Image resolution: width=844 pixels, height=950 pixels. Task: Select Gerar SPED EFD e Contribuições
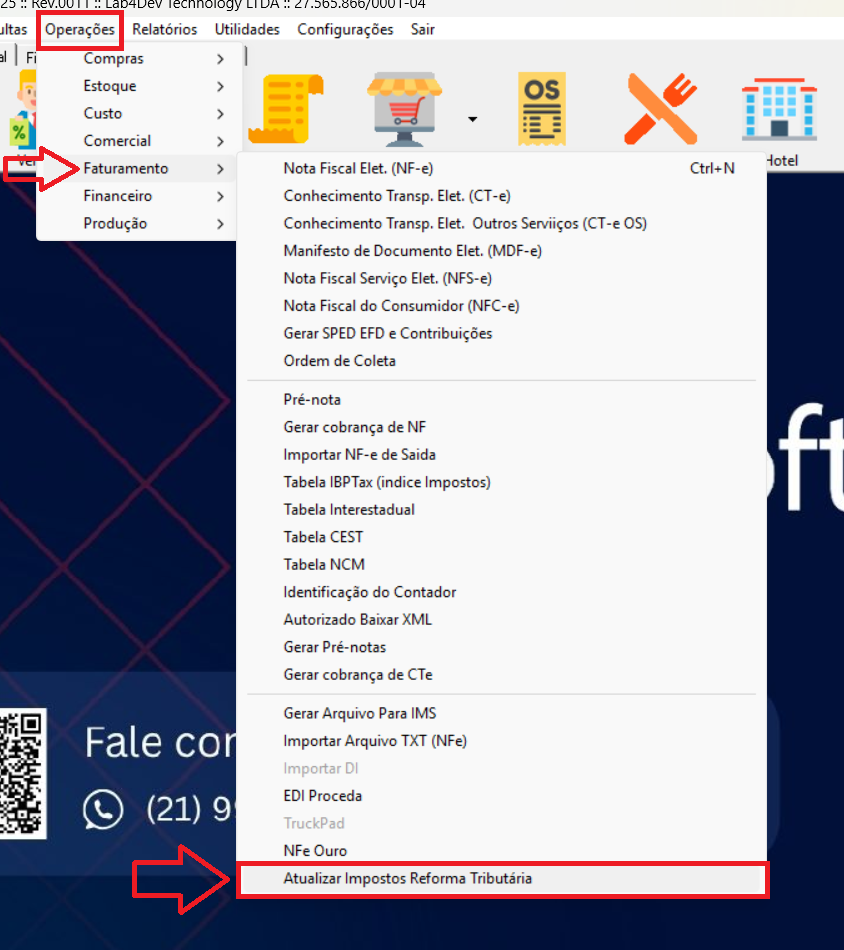pyautogui.click(x=388, y=333)
